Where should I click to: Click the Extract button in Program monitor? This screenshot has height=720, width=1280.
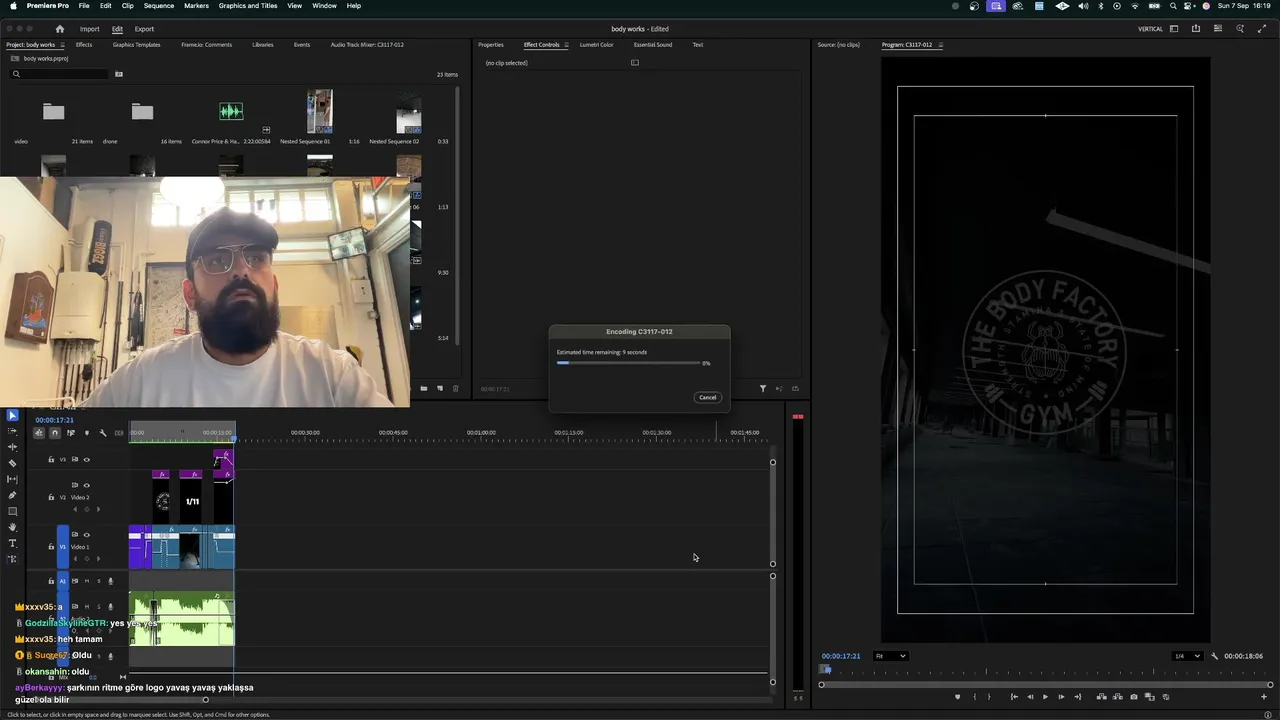[1118, 697]
